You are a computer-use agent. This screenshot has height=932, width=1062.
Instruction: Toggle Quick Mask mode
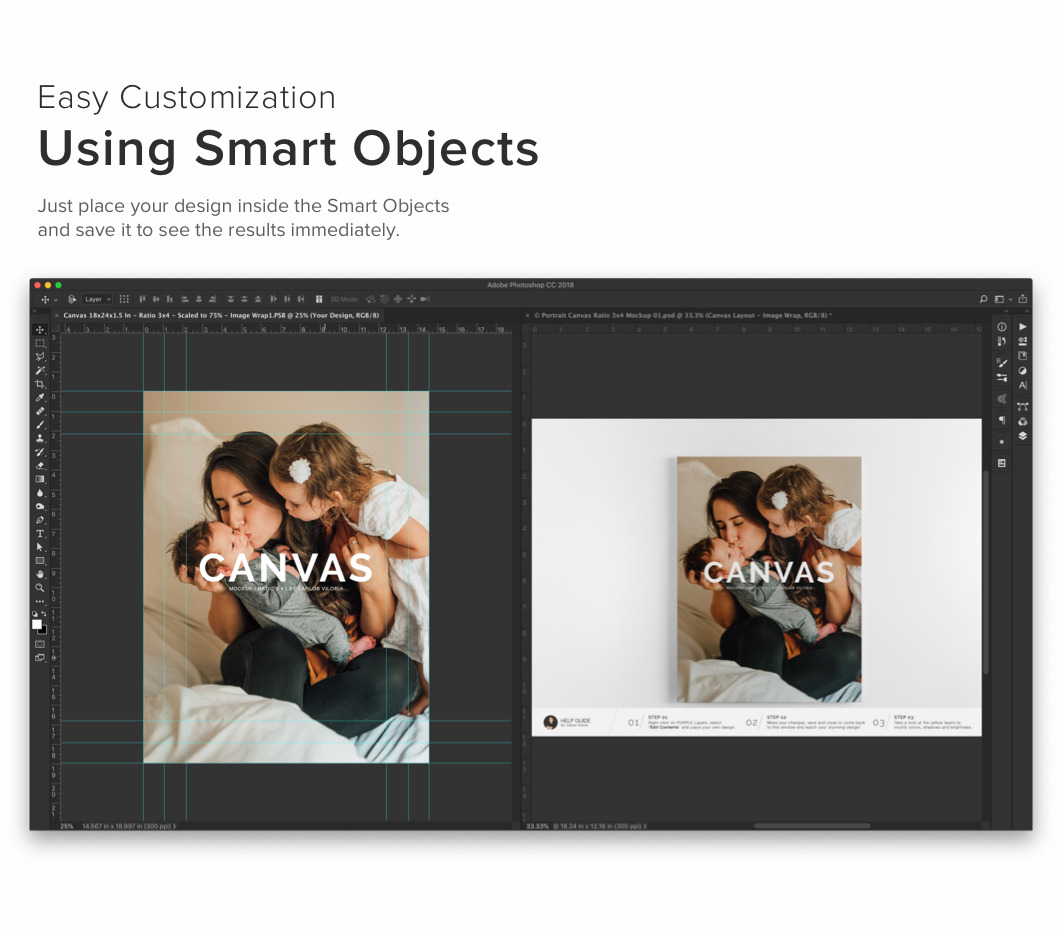click(40, 644)
